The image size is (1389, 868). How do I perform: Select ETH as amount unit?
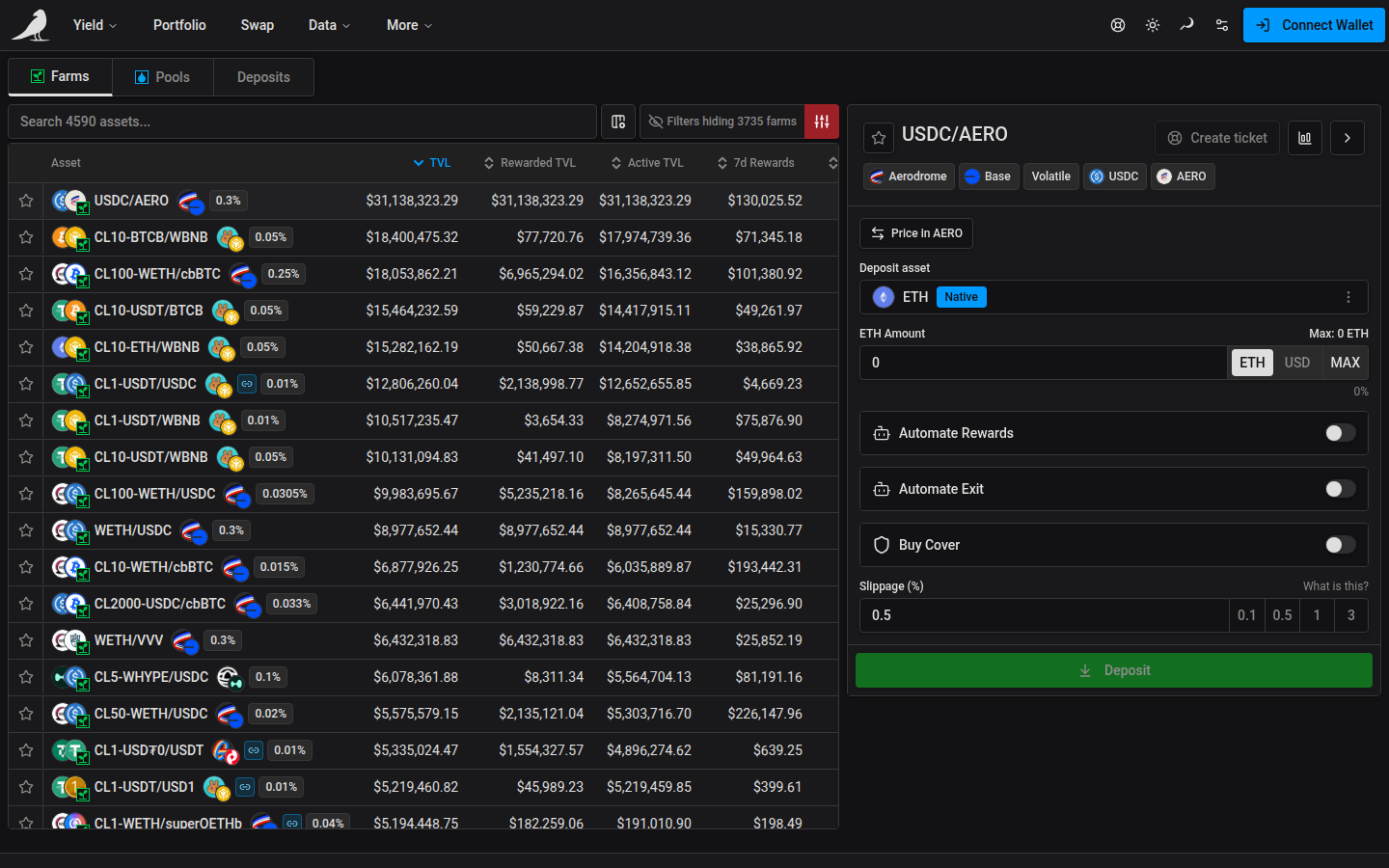coord(1252,363)
